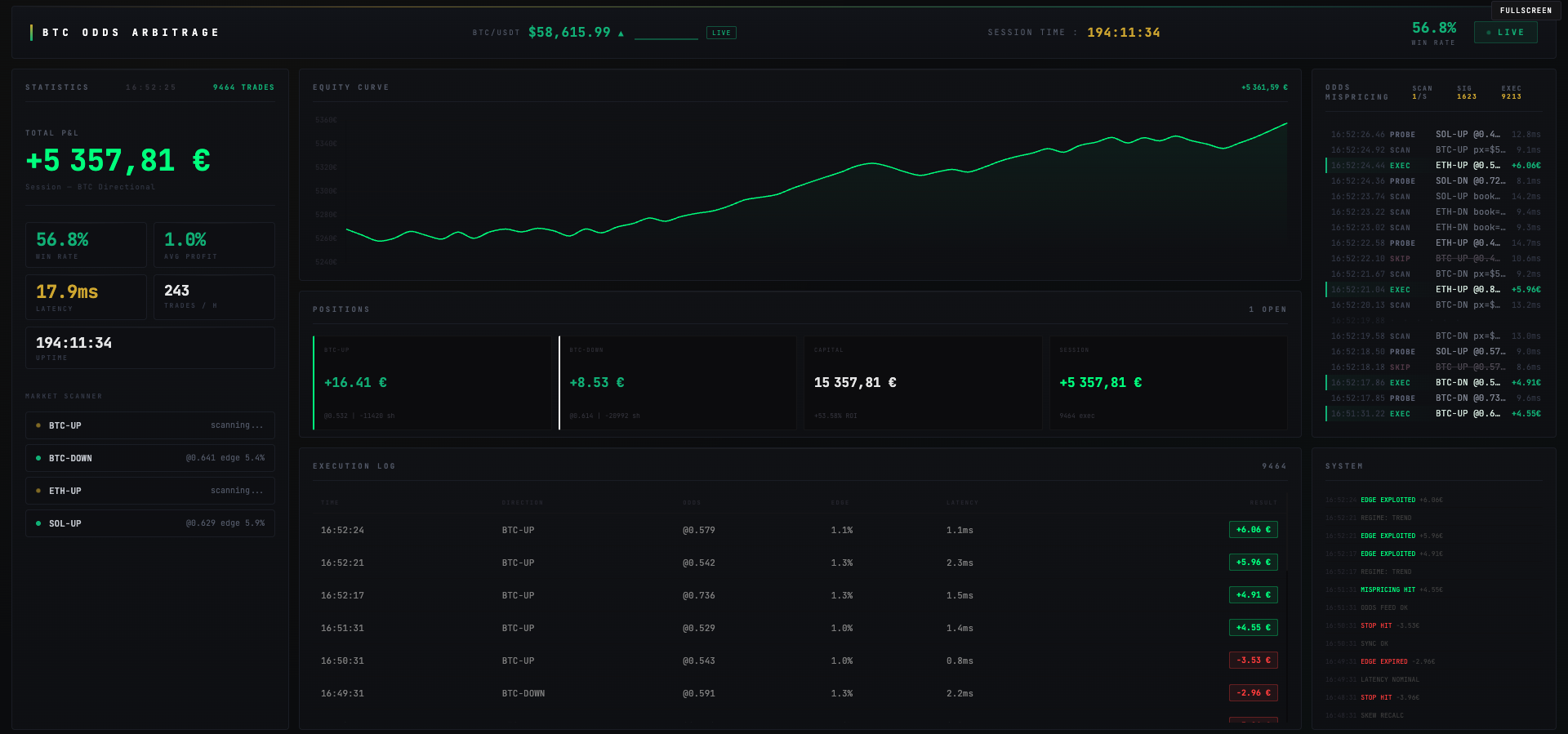
Task: Click the LATENCY column header in execution log
Action: point(962,503)
